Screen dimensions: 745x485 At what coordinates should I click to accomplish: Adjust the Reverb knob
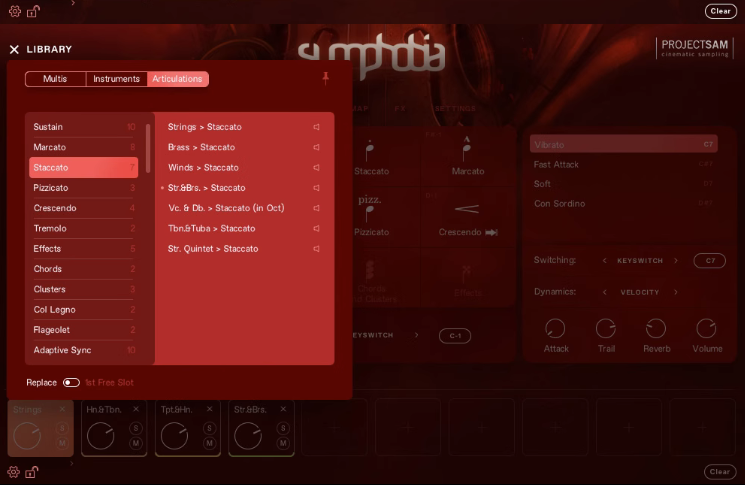tap(656, 328)
